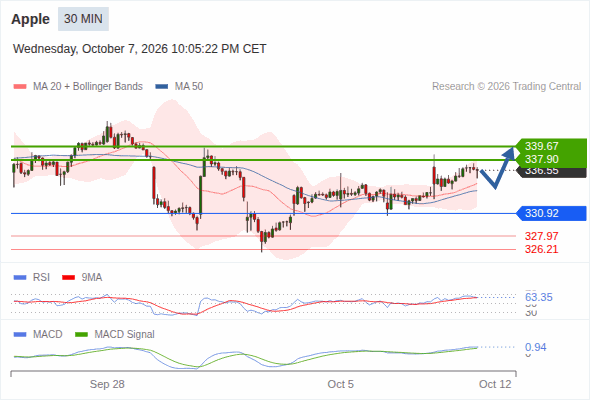This screenshot has height=400, width=590.
Task: Click the 337.90 resistance price label
Action: click(542, 159)
